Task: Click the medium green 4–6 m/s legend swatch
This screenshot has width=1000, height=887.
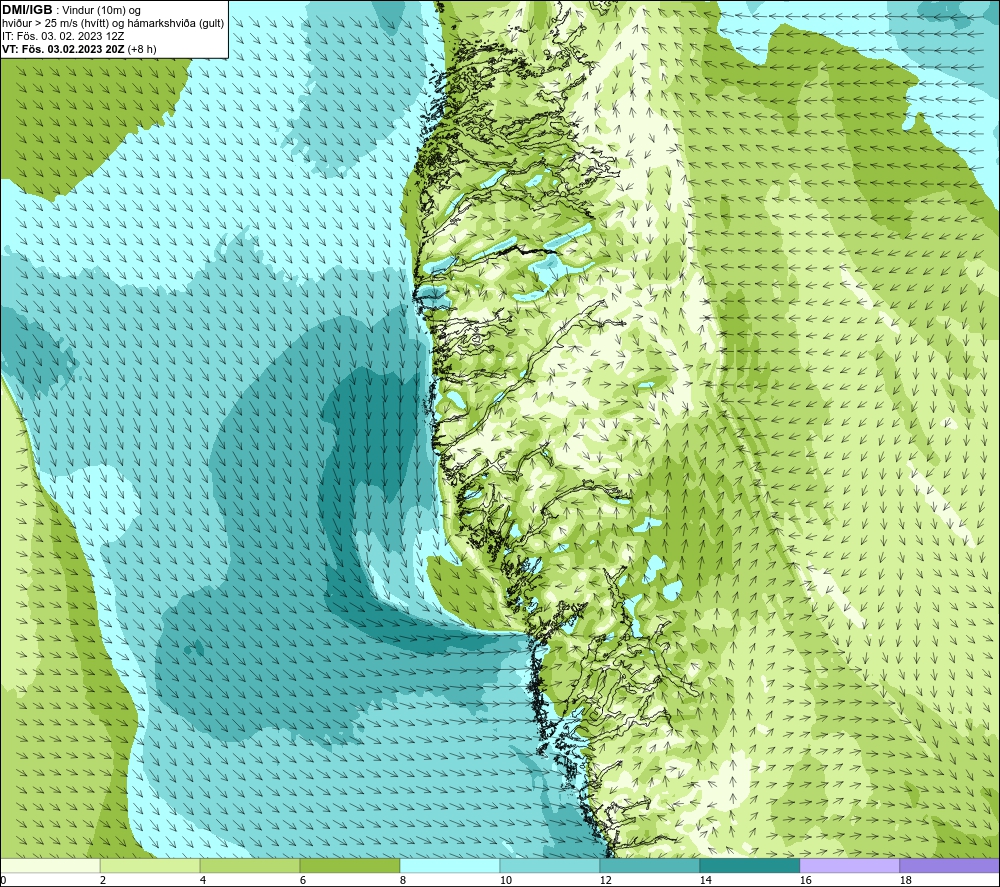Action: 249,866
